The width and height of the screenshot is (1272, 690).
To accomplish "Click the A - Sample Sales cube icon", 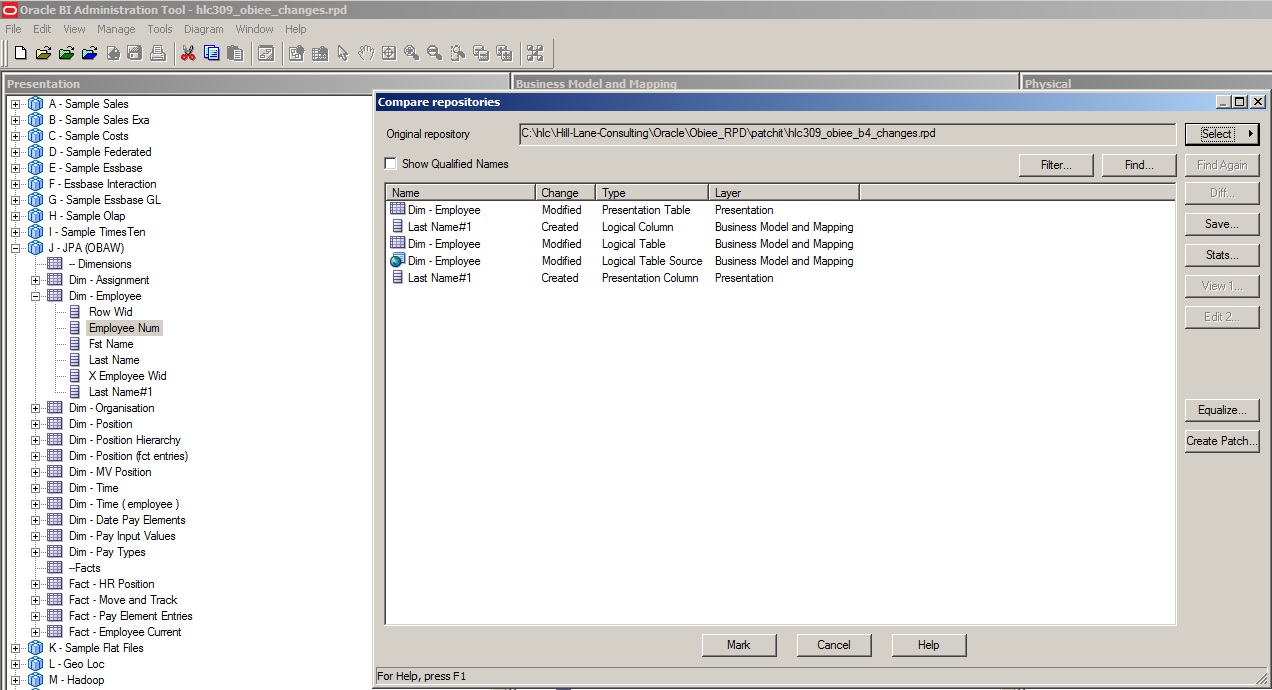I will 35,104.
